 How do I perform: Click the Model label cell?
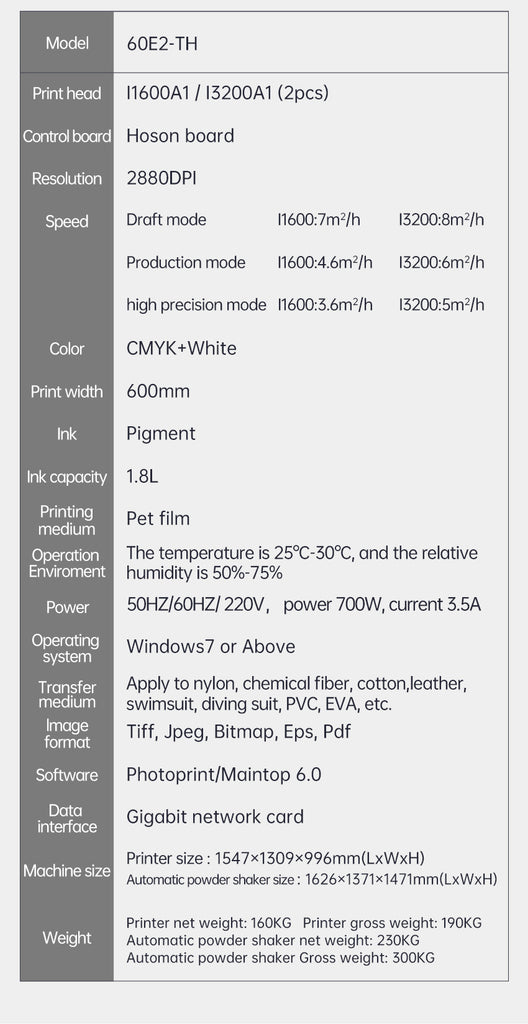67,43
